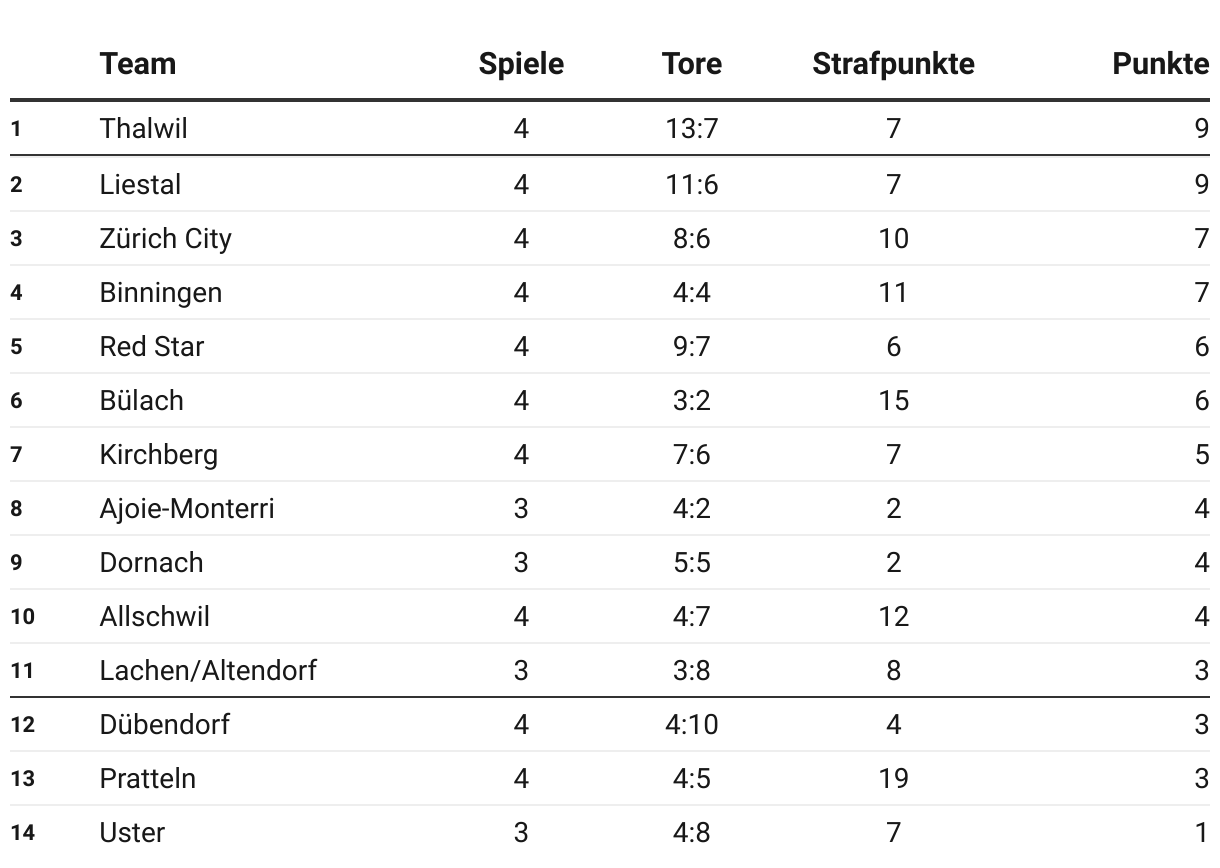The height and width of the screenshot is (868, 1220).
Task: Click the Tore column header
Action: tap(691, 64)
